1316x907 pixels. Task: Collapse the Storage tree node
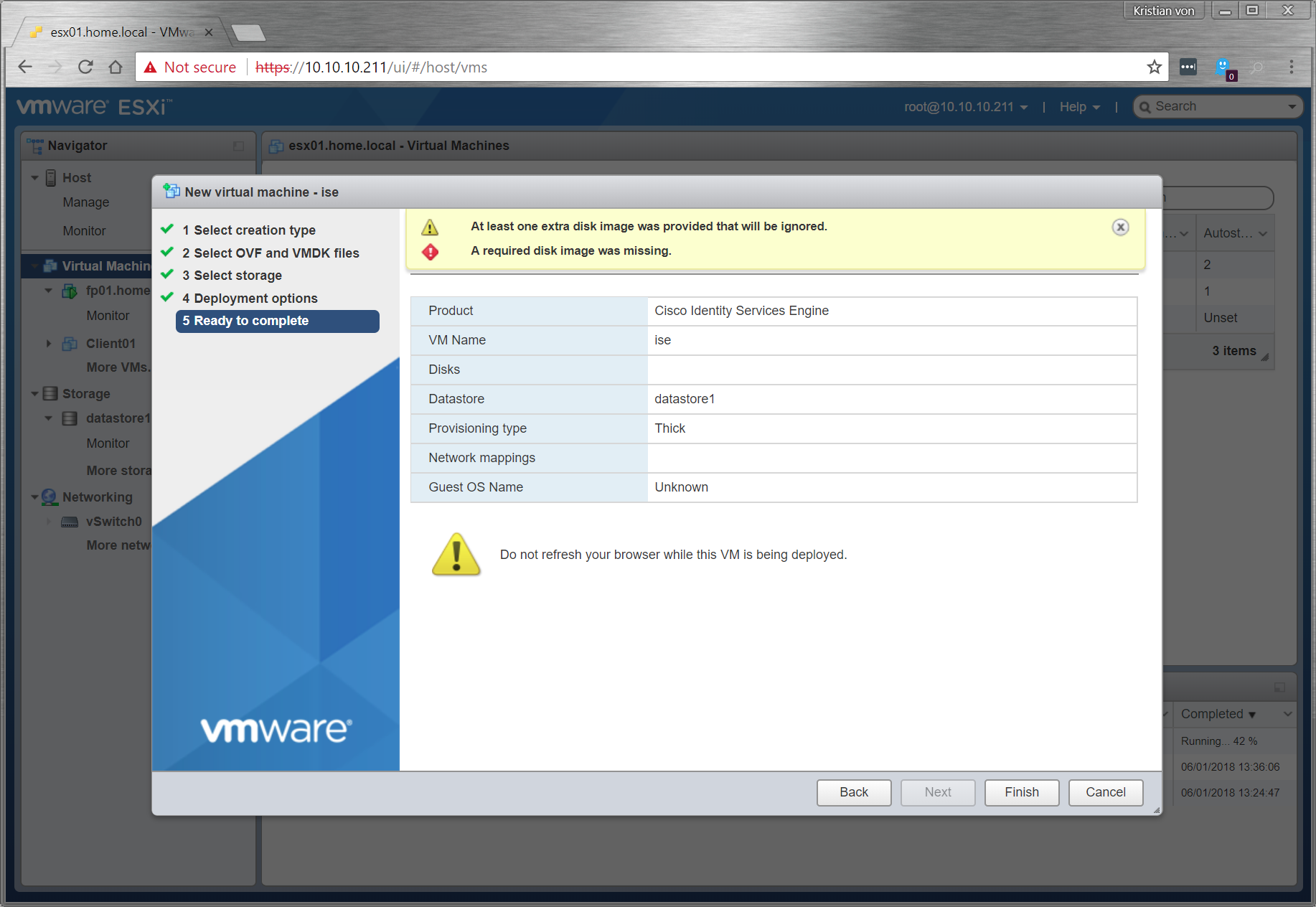coord(34,393)
